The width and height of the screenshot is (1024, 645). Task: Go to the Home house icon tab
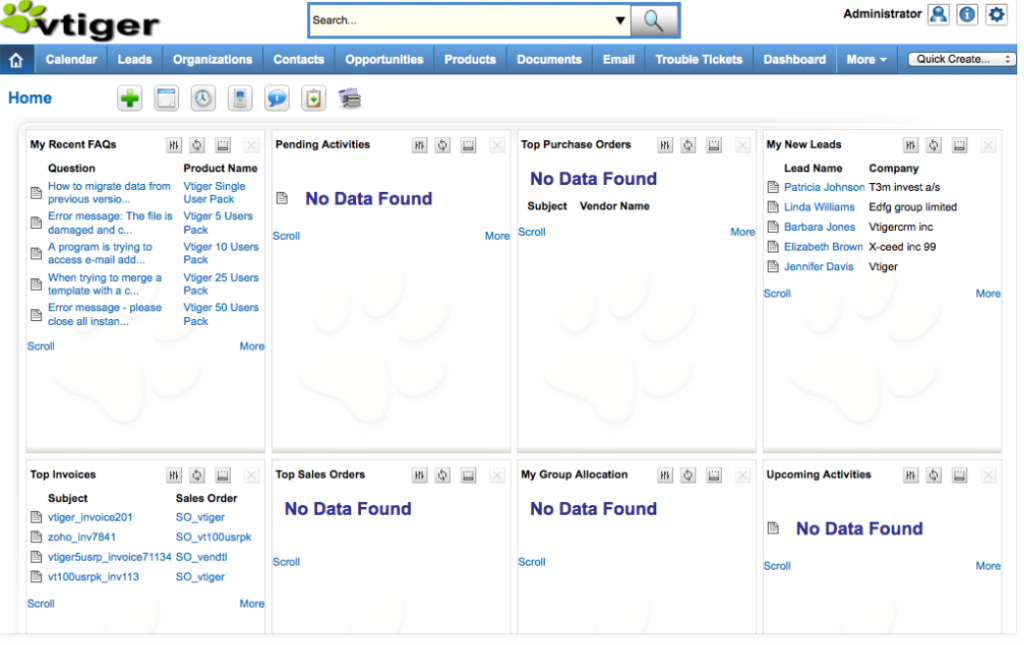(x=16, y=60)
